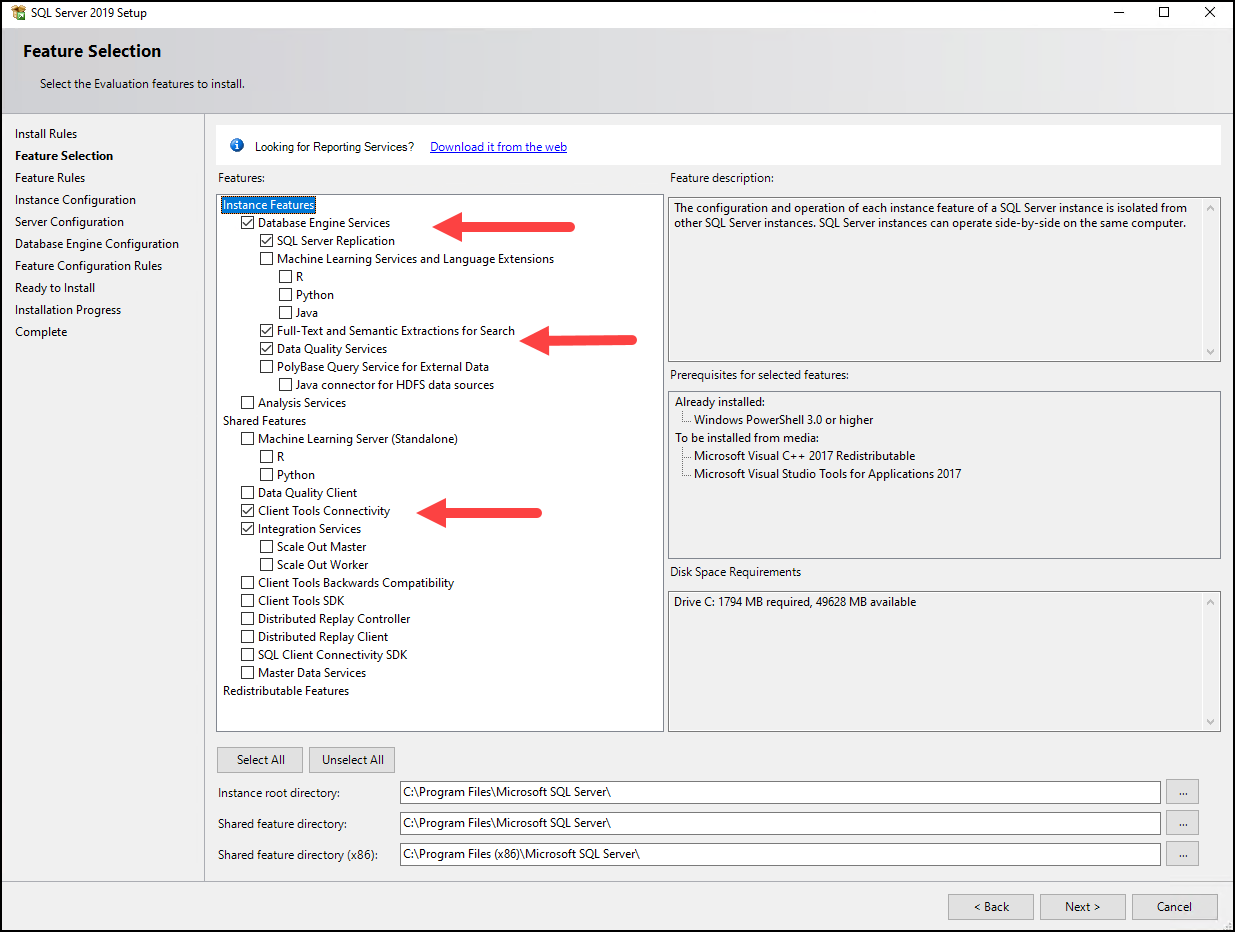This screenshot has width=1235, height=932.
Task: Click the Disk Space Requirements scrollbar up arrow
Action: [x=1211, y=601]
